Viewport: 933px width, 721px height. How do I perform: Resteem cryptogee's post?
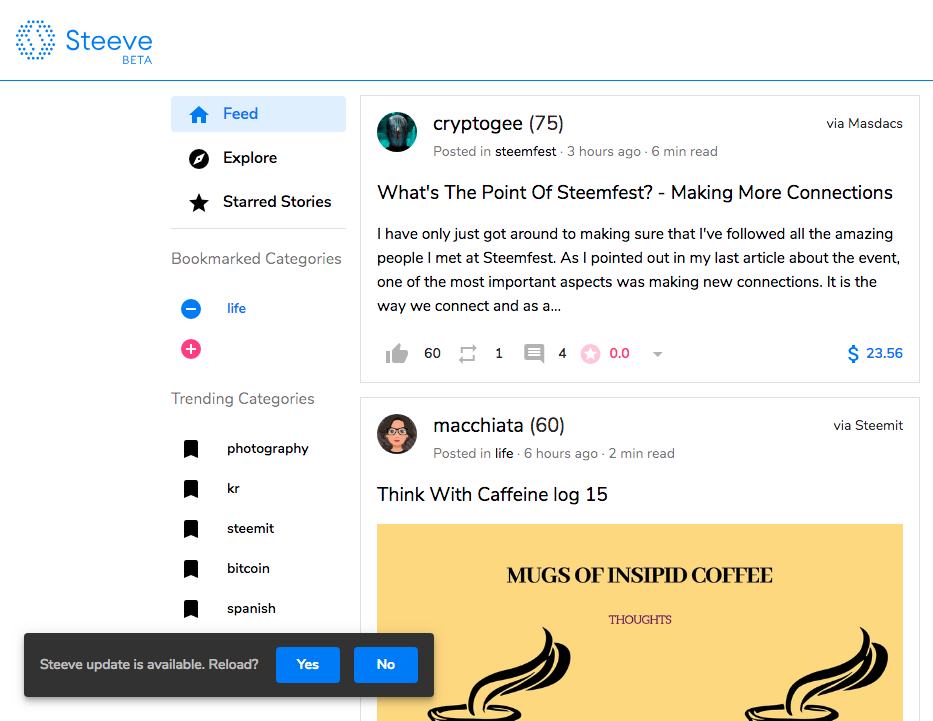click(x=468, y=354)
